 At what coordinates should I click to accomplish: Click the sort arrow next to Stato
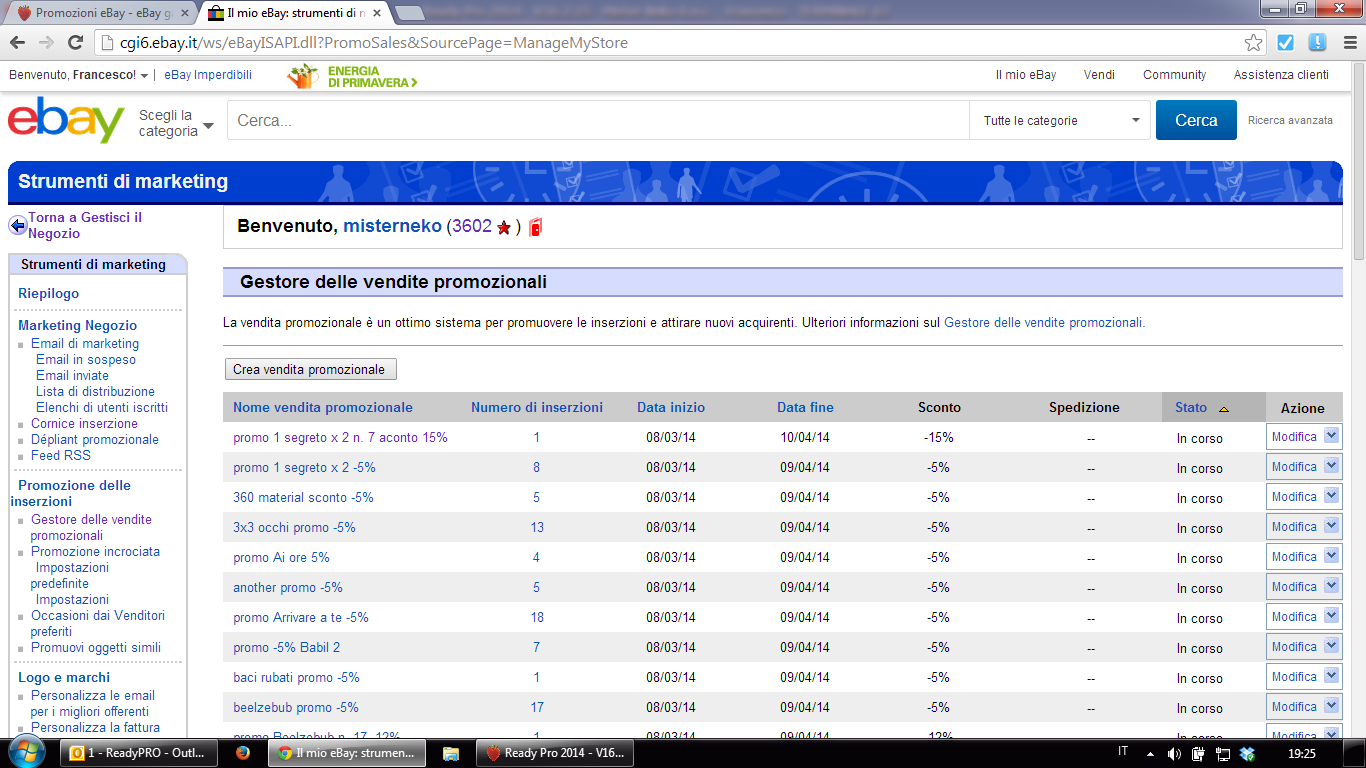1224,409
